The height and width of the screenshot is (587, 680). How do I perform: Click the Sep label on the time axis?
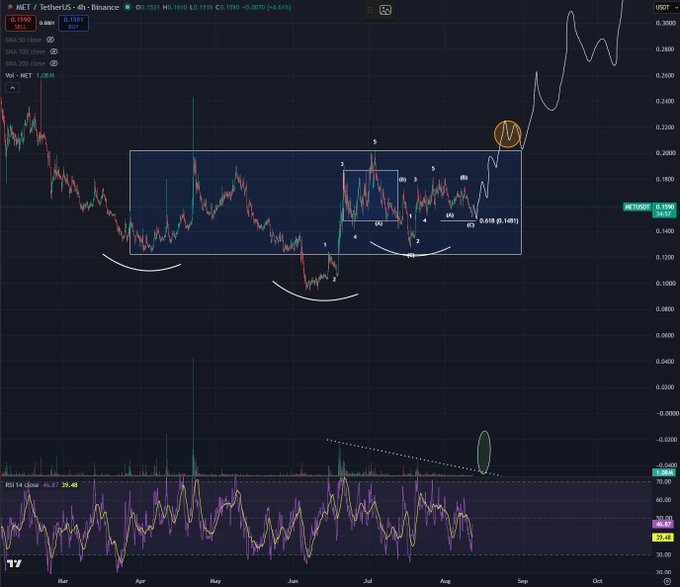tap(522, 580)
